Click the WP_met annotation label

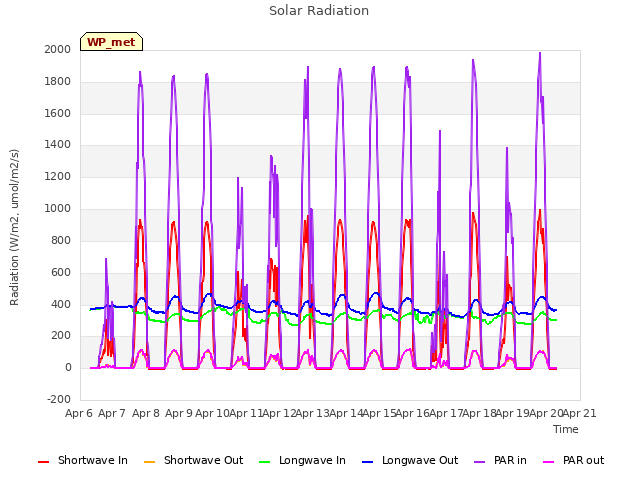111,42
